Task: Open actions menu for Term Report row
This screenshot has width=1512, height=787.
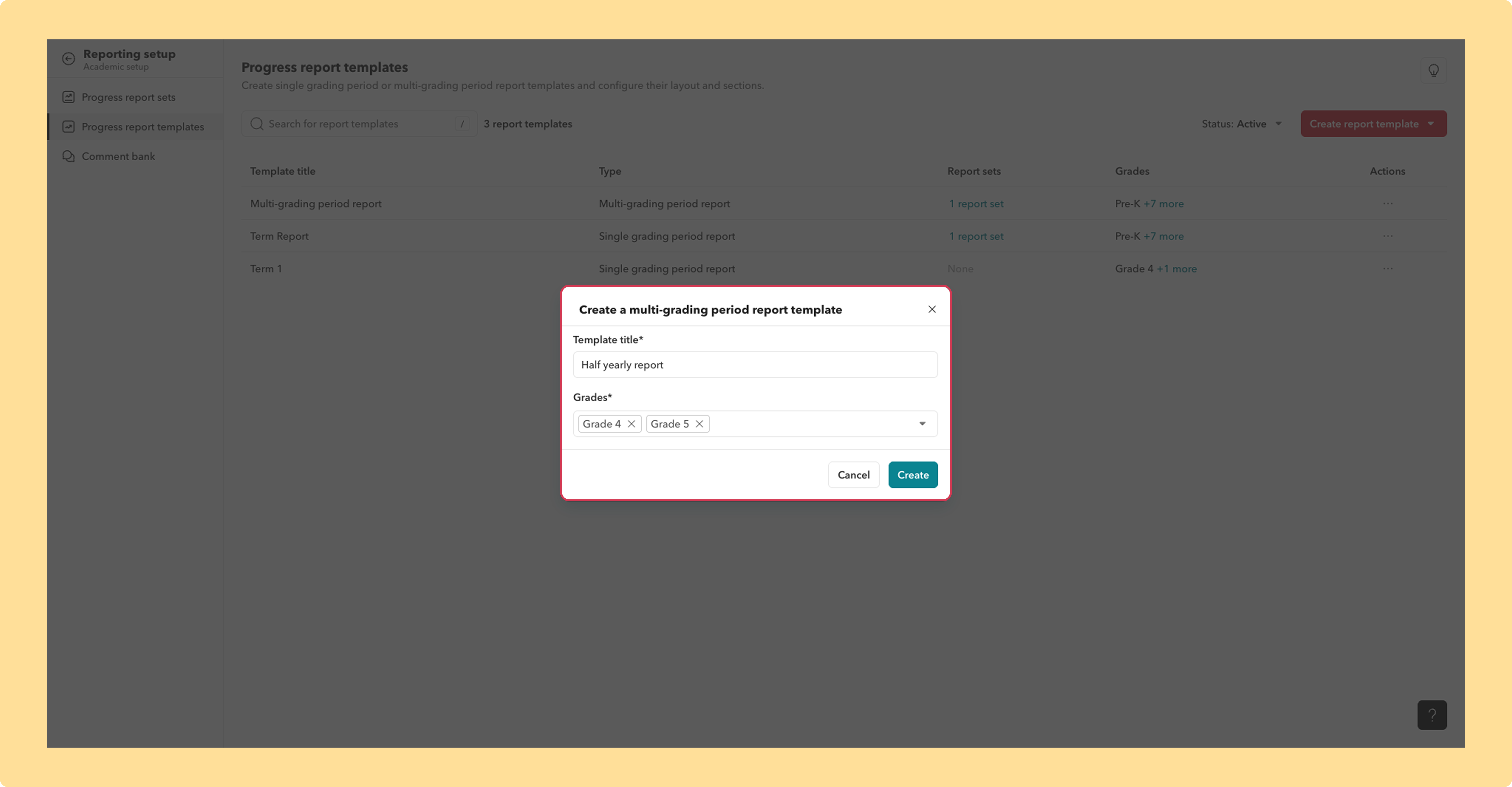Action: (x=1387, y=236)
